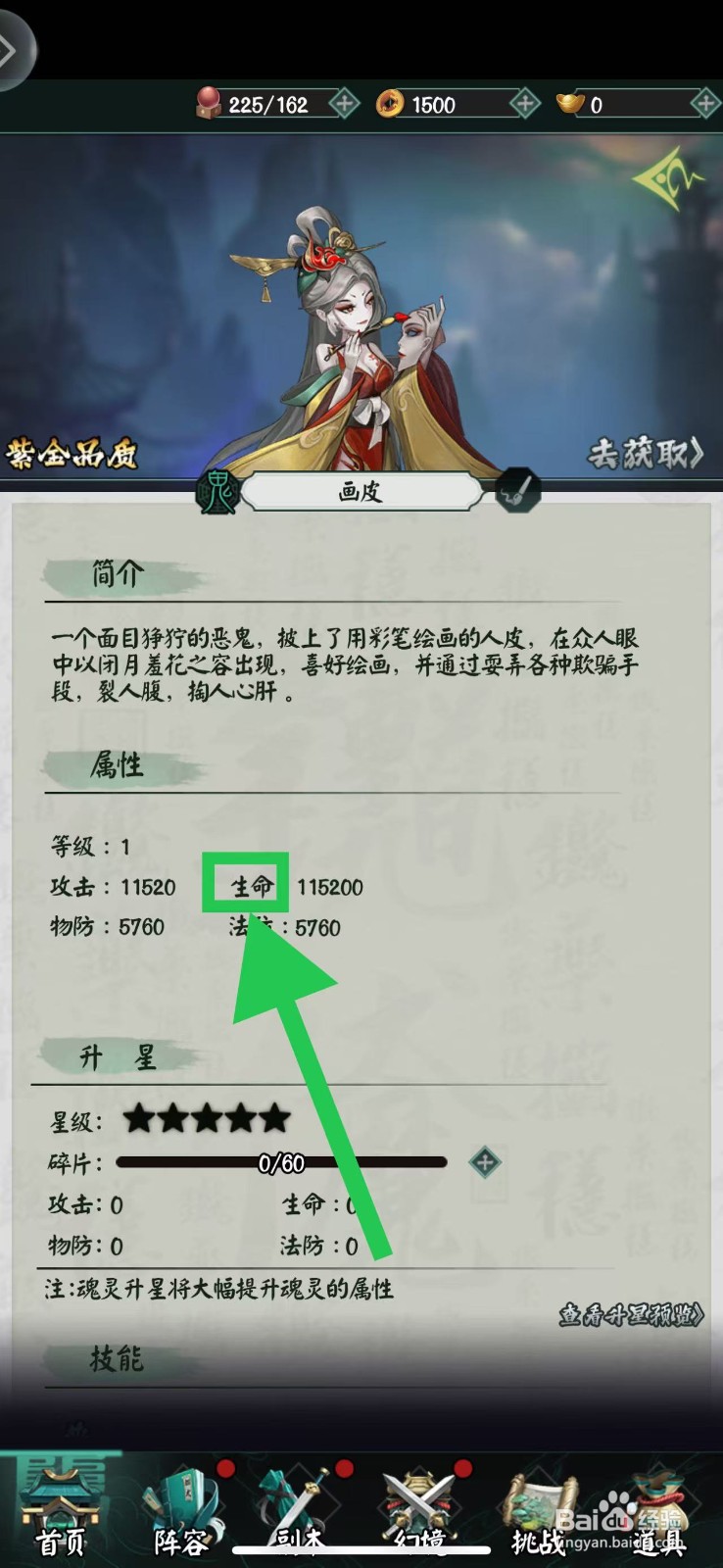Add coins with the plus next to 1500
This screenshot has width=723, height=1568.
pyautogui.click(x=525, y=103)
